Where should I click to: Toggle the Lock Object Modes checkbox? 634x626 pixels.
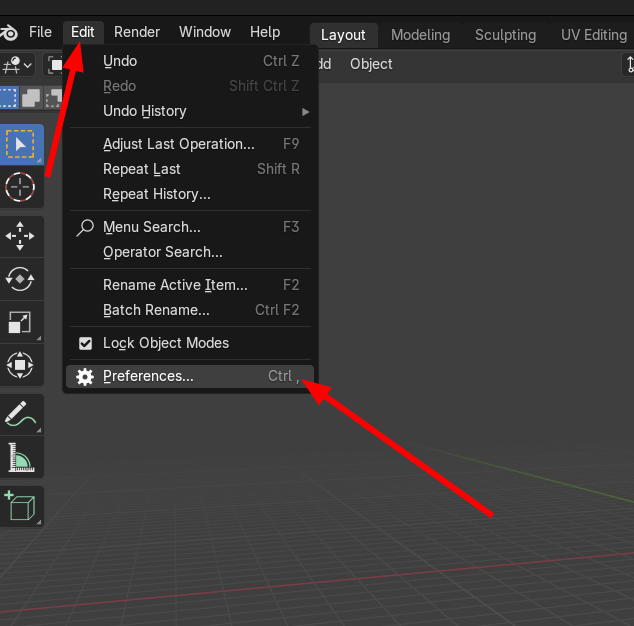(x=85, y=343)
